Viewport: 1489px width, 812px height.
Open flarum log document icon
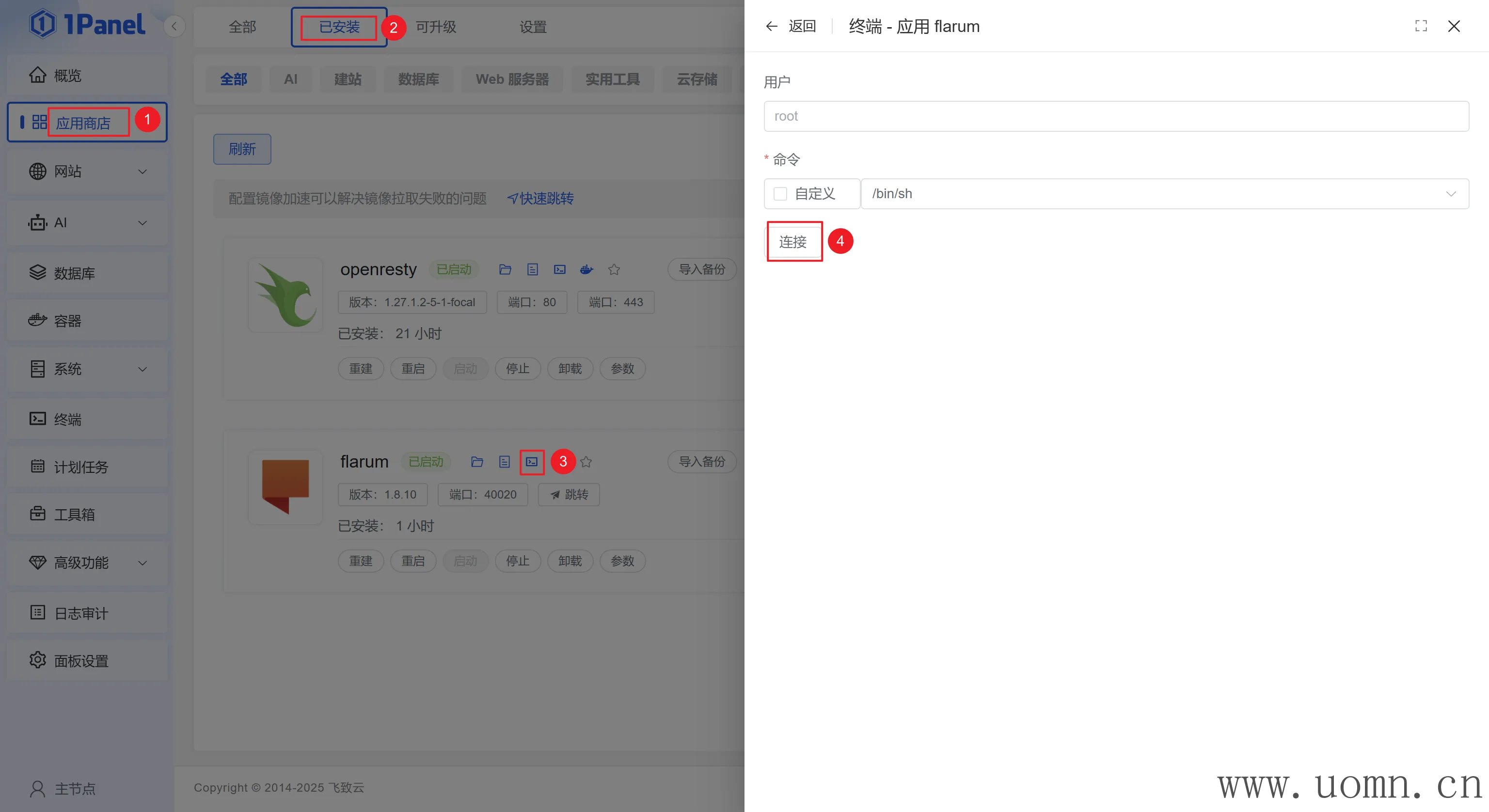pyautogui.click(x=504, y=462)
